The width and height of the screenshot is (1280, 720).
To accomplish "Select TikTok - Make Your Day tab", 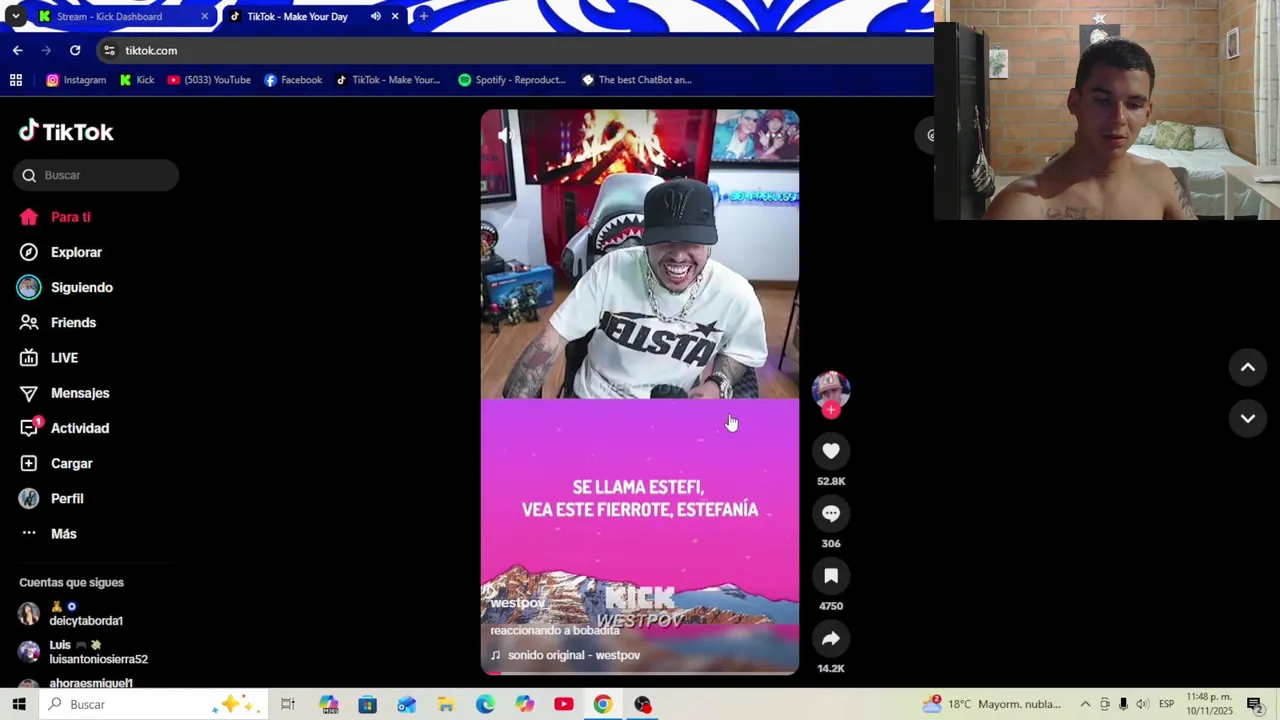I will pos(297,16).
